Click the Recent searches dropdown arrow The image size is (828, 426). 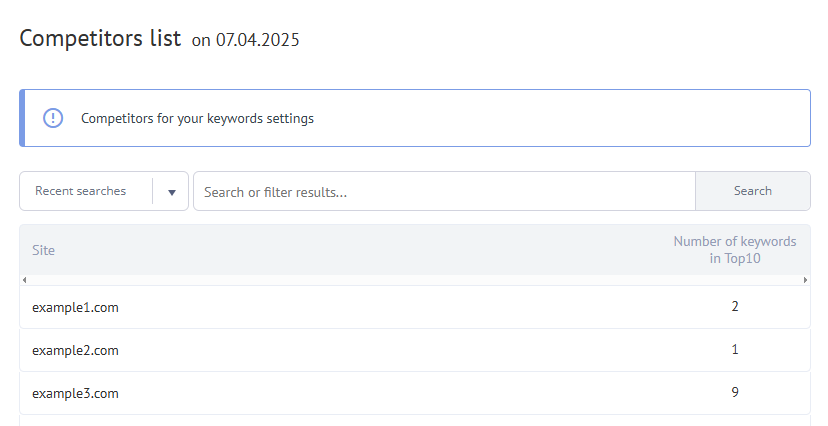[x=172, y=192]
